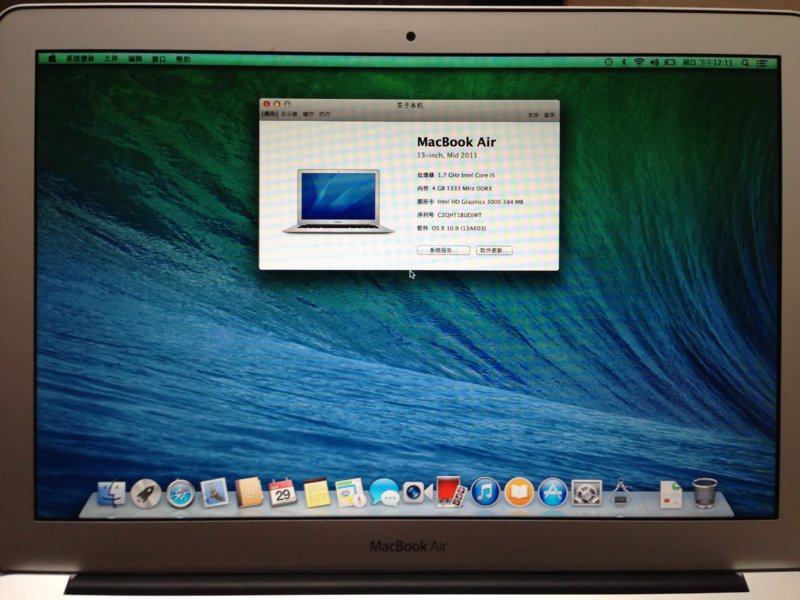Click the "13-inch, Mid 2011" text
Image resolution: width=800 pixels, height=600 pixels.
[x=447, y=155]
